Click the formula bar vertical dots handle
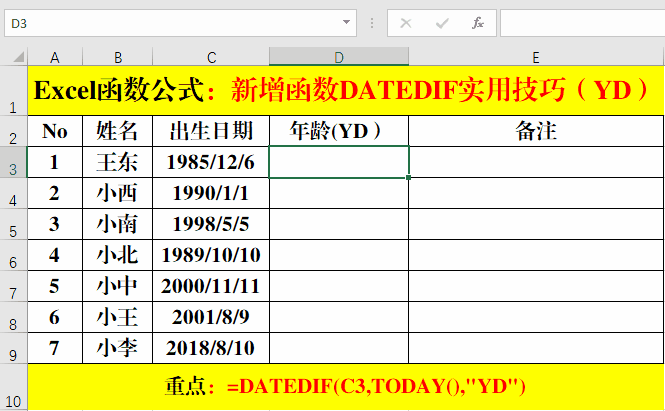Screen dimensions: 665x411 click(x=372, y=23)
